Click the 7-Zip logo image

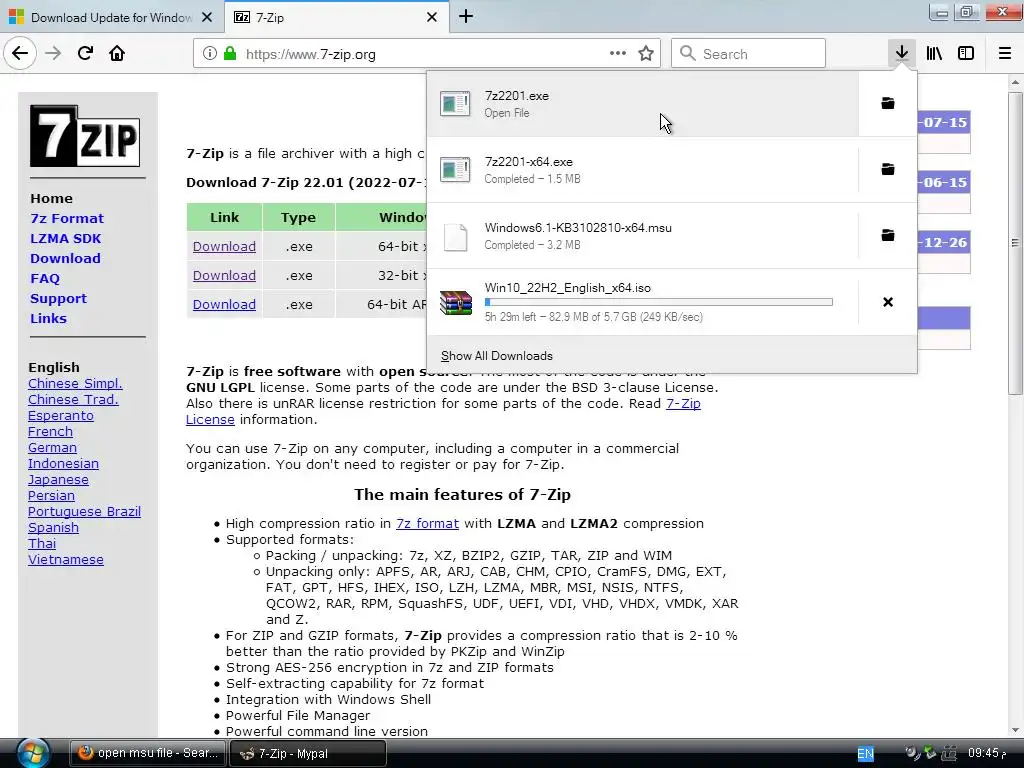[x=85, y=136]
